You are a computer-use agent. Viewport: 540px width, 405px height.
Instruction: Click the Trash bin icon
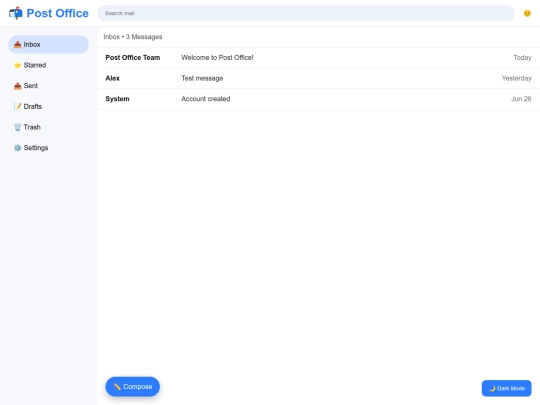coord(18,127)
